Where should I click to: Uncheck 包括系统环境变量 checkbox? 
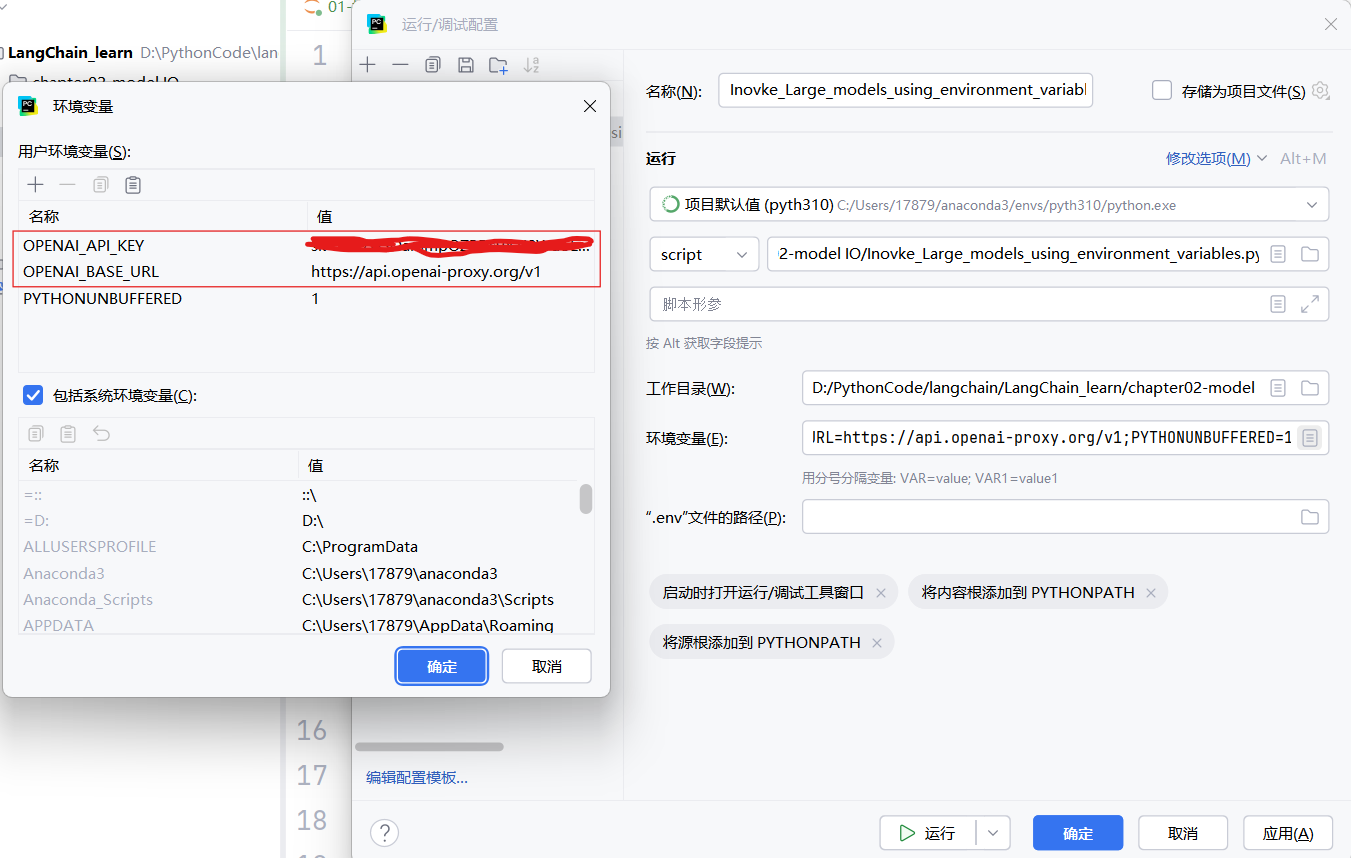(x=32, y=394)
